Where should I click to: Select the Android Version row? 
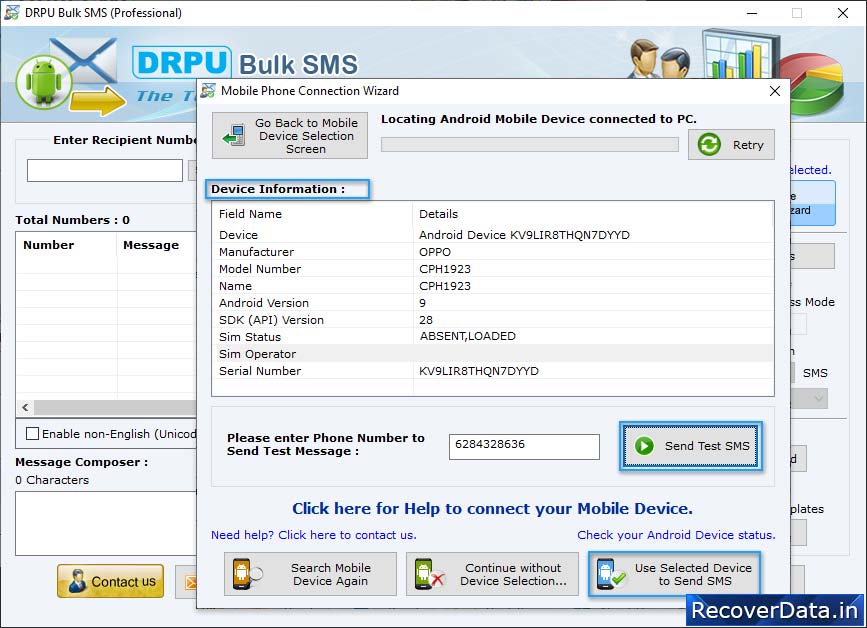click(x=492, y=303)
